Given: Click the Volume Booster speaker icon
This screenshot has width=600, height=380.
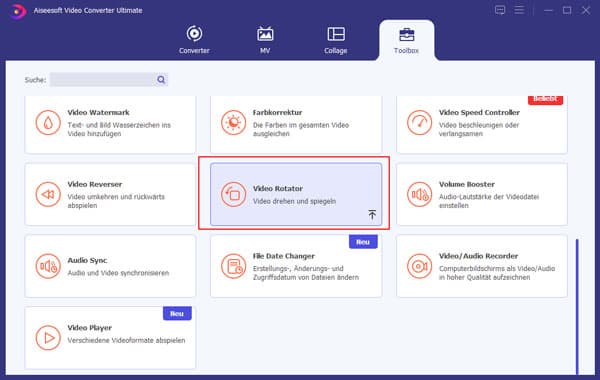Looking at the screenshot, I should pos(419,194).
